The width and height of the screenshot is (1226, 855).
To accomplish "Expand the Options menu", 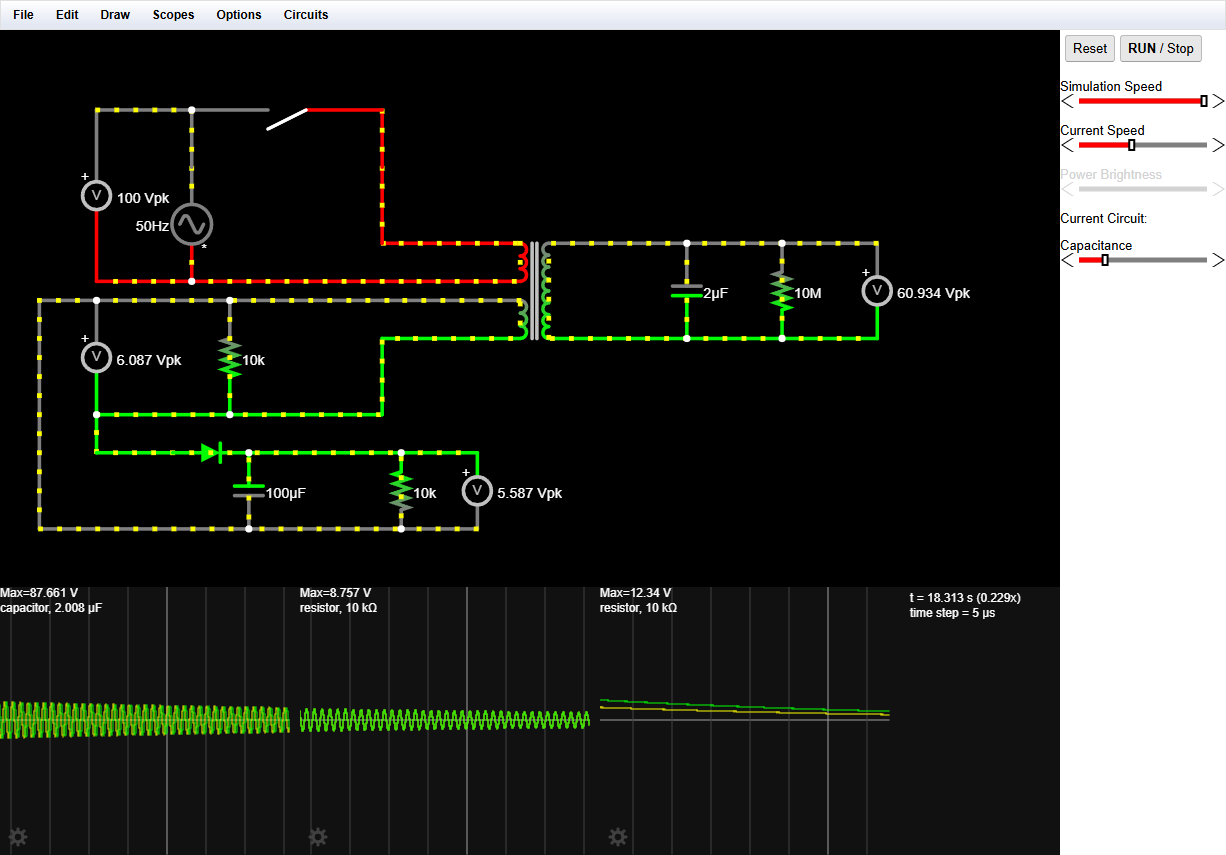I will [239, 15].
